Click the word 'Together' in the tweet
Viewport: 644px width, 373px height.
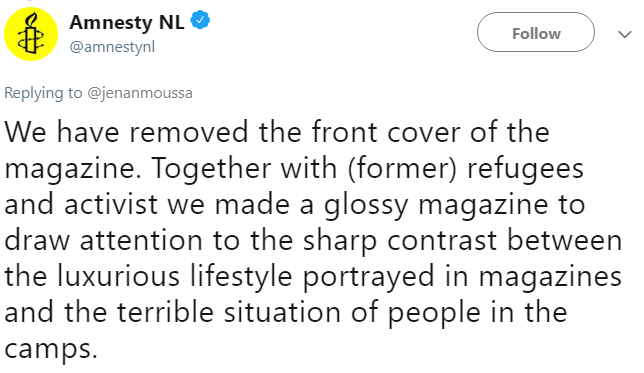[x=212, y=169]
